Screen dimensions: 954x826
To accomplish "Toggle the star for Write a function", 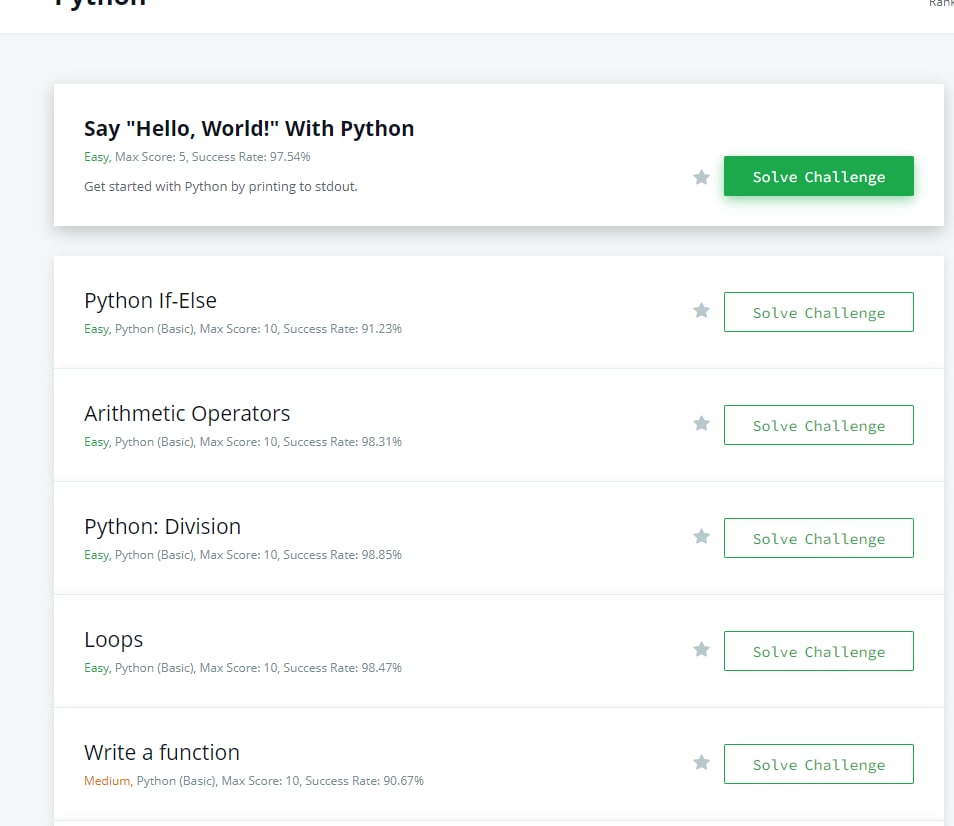I will [702, 763].
